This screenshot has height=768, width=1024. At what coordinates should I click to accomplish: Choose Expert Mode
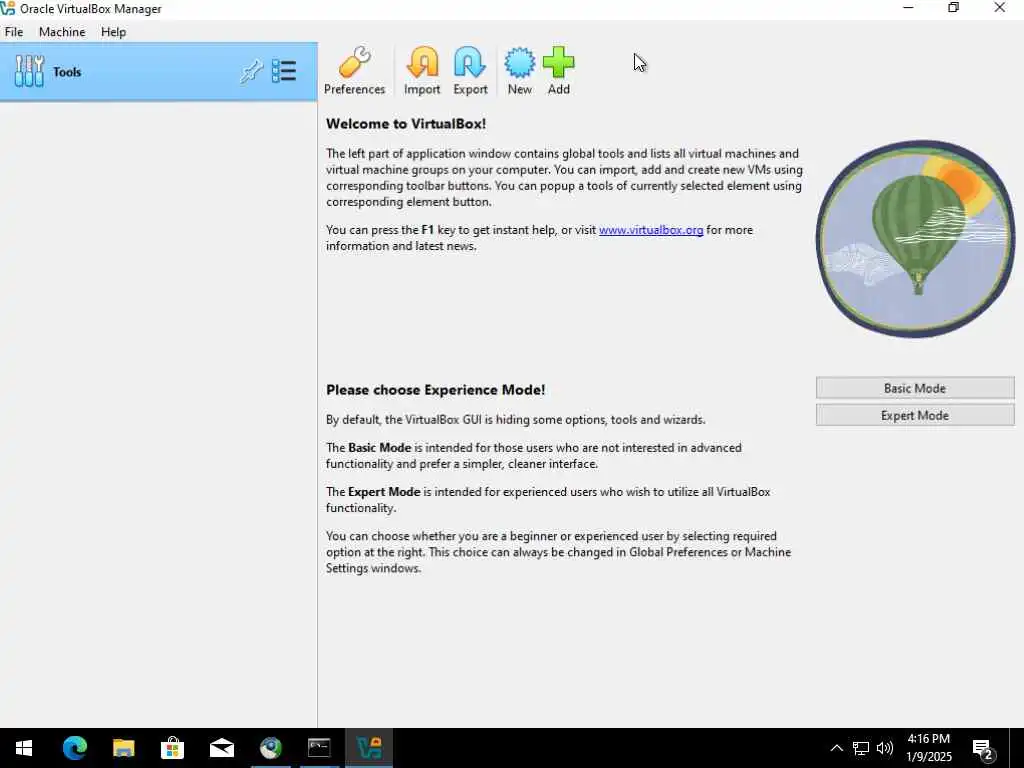tap(915, 415)
